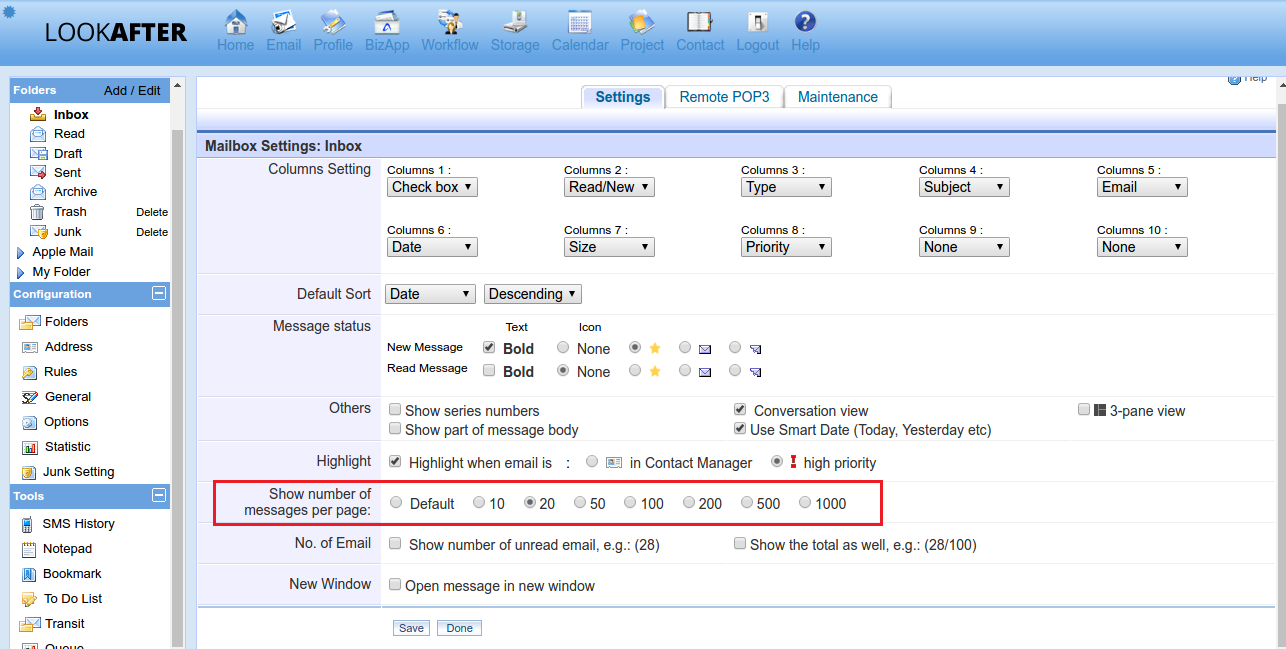Collapse the Configuration panel section
Viewport: 1286px width, 649px height.
[158, 294]
